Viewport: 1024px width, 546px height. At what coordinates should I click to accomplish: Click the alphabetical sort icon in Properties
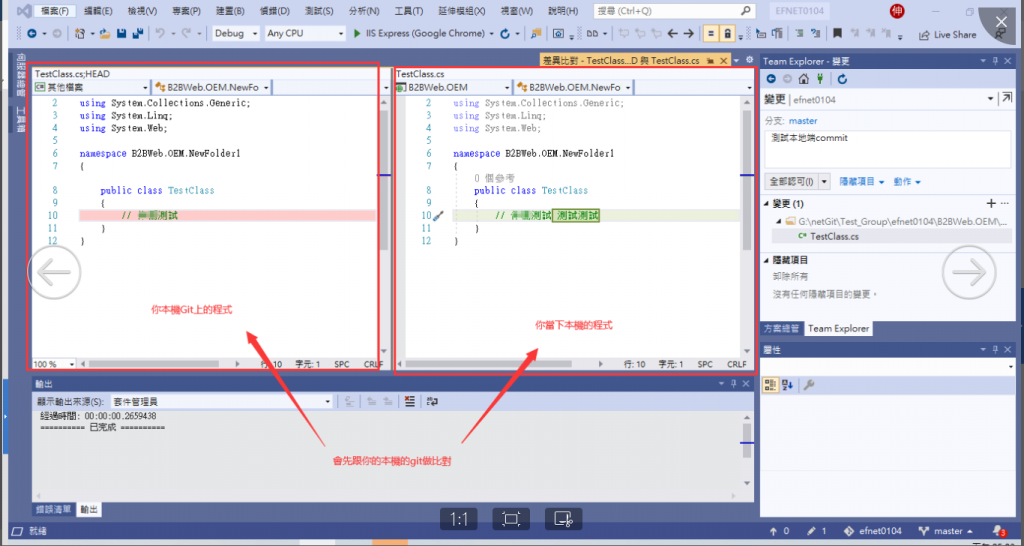(788, 385)
